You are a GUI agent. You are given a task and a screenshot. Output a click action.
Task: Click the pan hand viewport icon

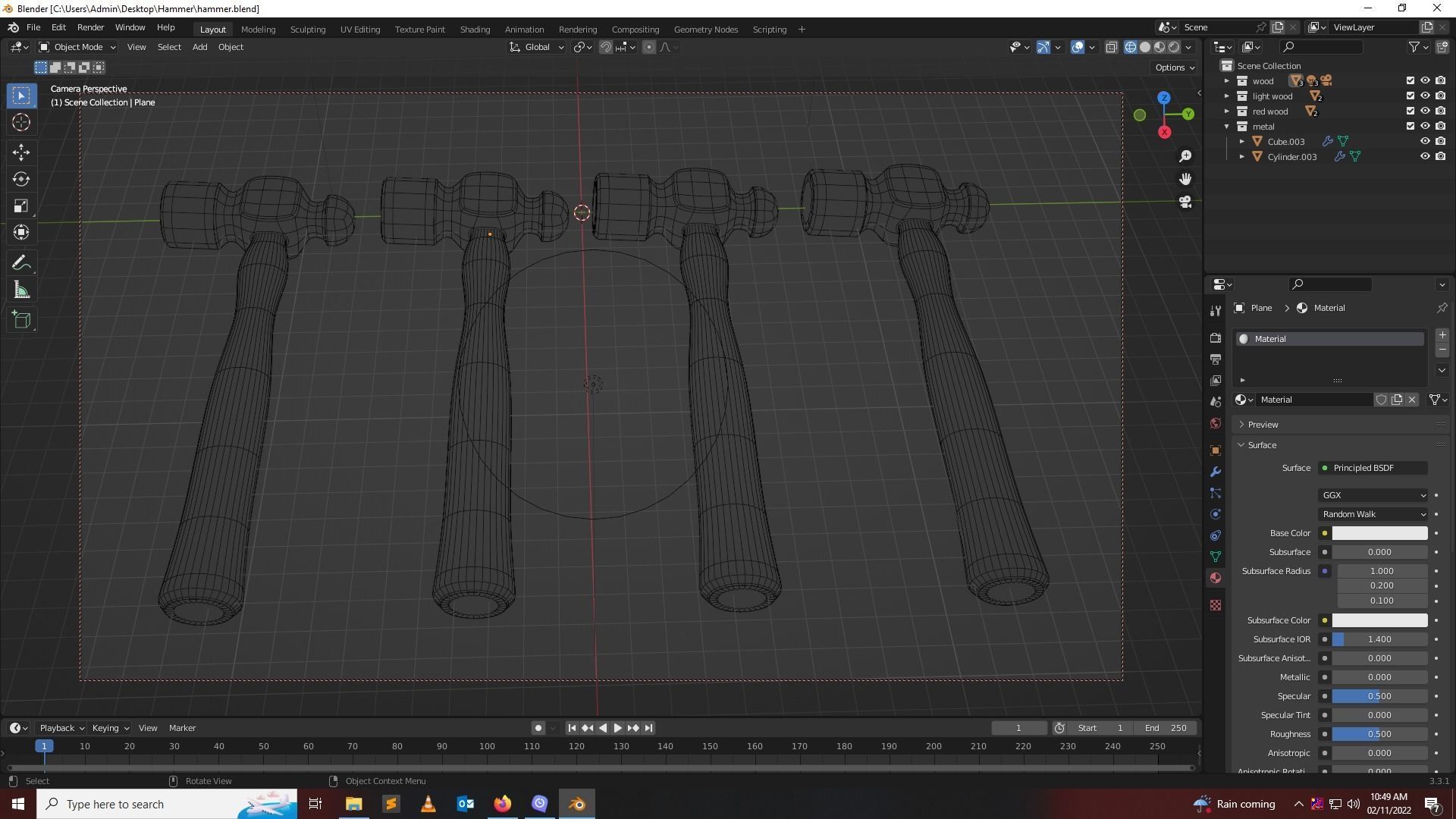tap(1185, 179)
